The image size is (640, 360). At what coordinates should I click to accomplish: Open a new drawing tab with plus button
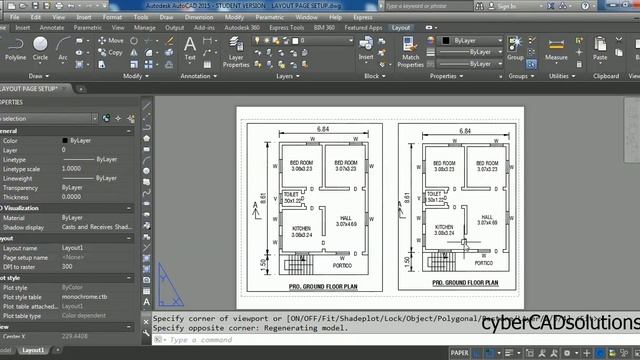click(80, 89)
